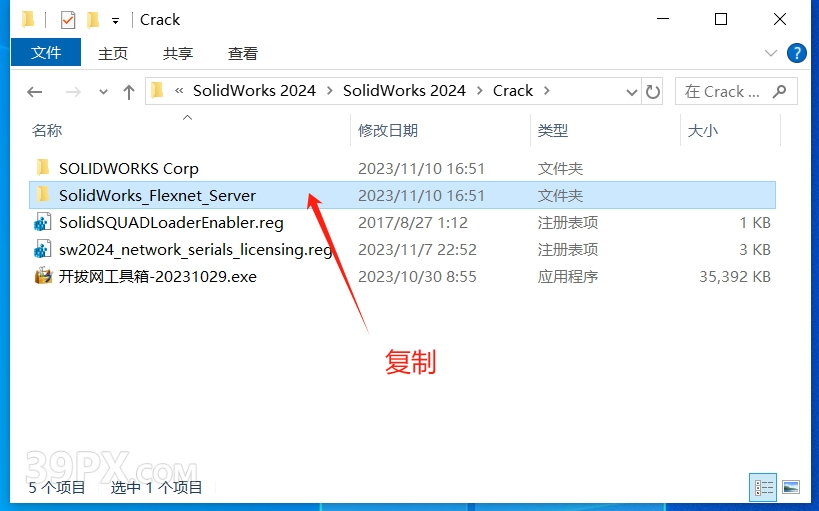Open the help question mark icon

pos(796,53)
